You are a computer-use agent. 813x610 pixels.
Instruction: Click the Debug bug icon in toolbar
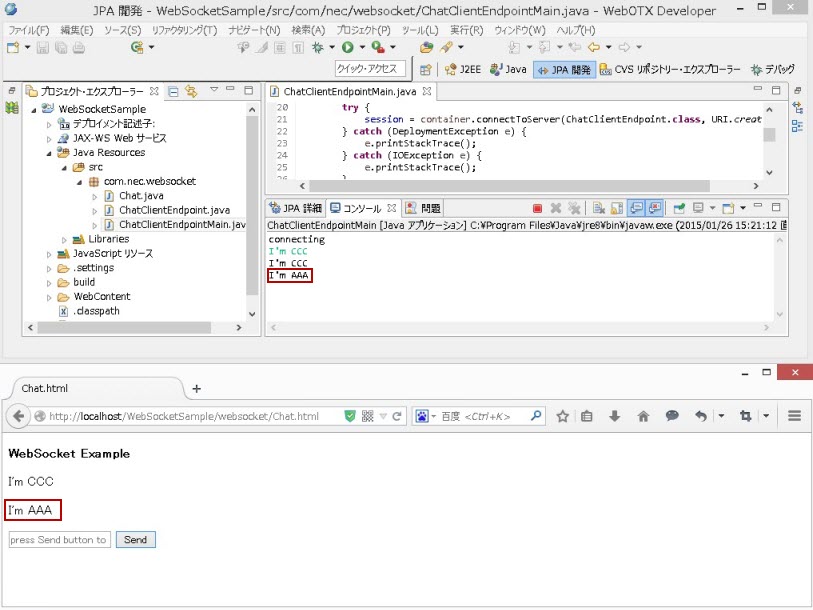tap(318, 47)
